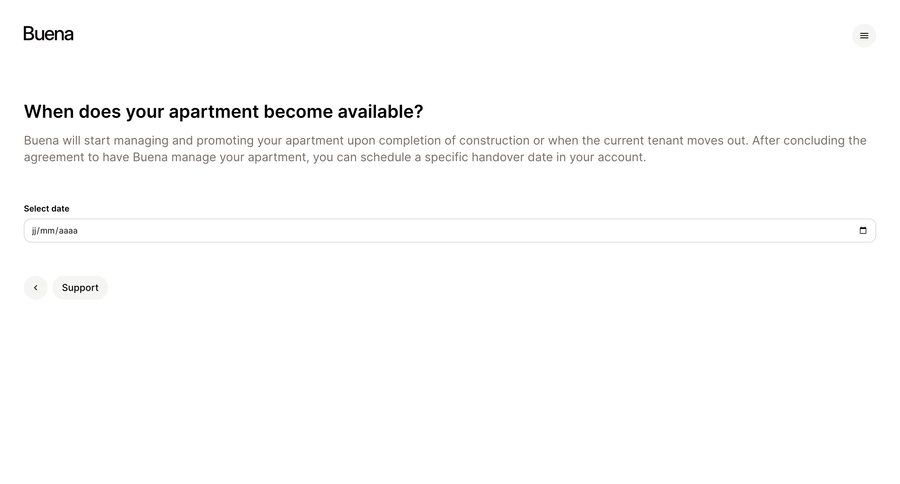Expand the date dropdown via the calendar icon

[863, 230]
